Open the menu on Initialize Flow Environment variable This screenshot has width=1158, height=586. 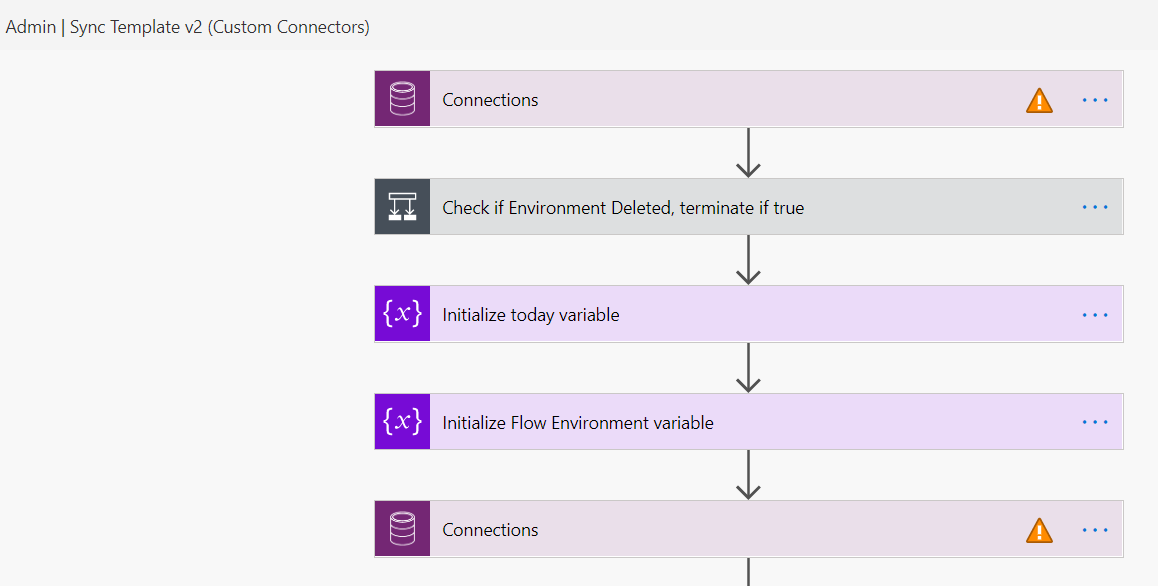1095,421
